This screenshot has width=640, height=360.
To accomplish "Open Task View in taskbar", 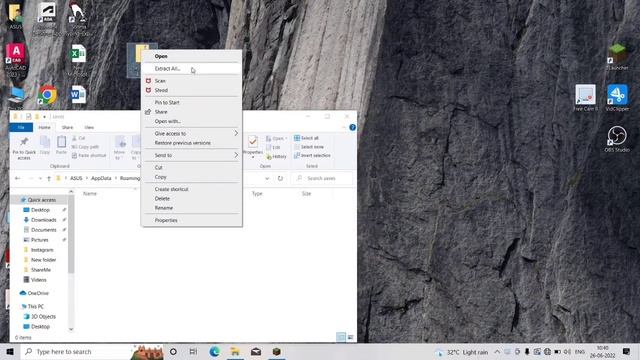I will pyautogui.click(x=193, y=351).
